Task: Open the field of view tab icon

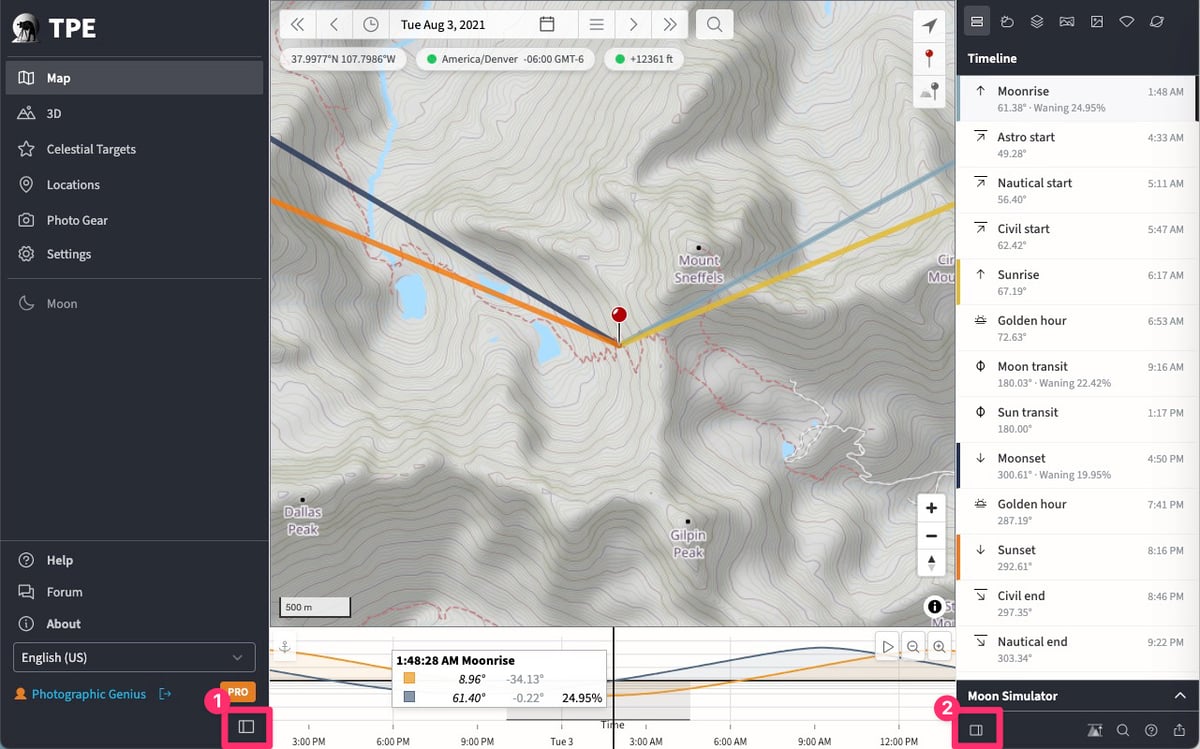Action: pyautogui.click(x=1127, y=21)
